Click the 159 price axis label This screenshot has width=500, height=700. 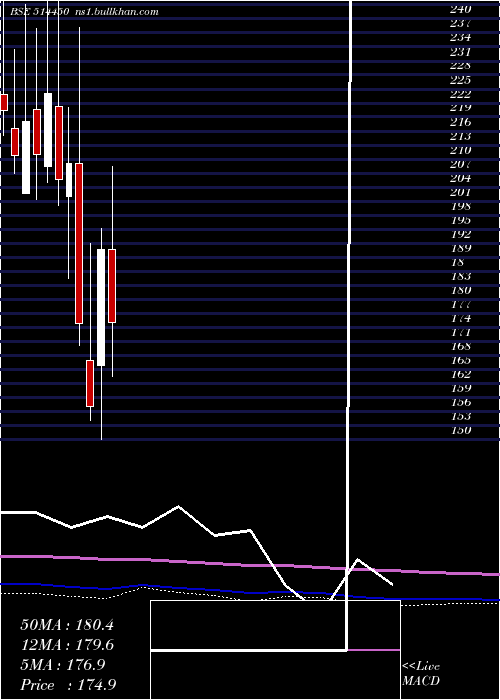460,388
